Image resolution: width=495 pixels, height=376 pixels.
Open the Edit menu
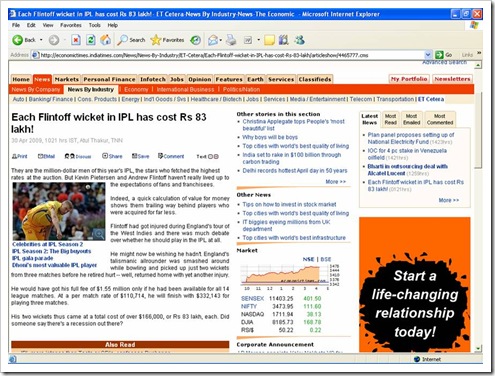(31, 25)
